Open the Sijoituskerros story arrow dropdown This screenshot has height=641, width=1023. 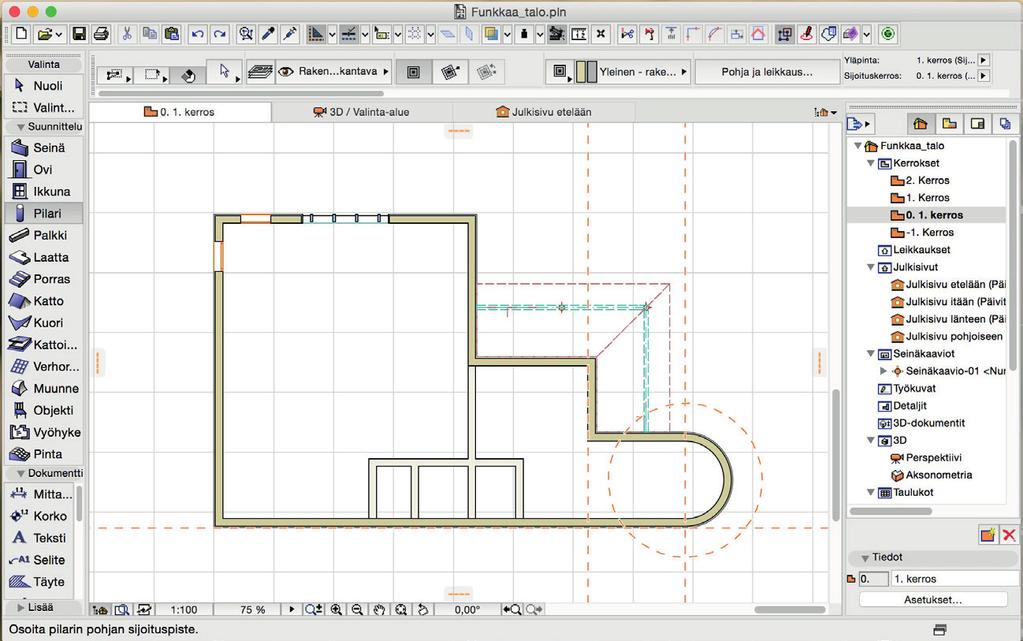pyautogui.click(x=984, y=76)
